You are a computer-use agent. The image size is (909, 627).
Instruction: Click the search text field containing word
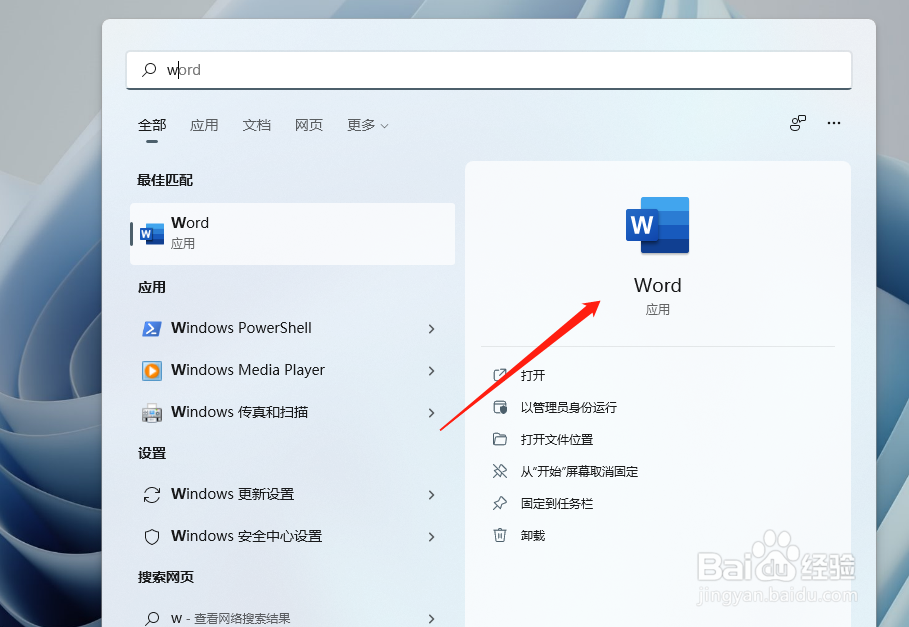(x=489, y=70)
